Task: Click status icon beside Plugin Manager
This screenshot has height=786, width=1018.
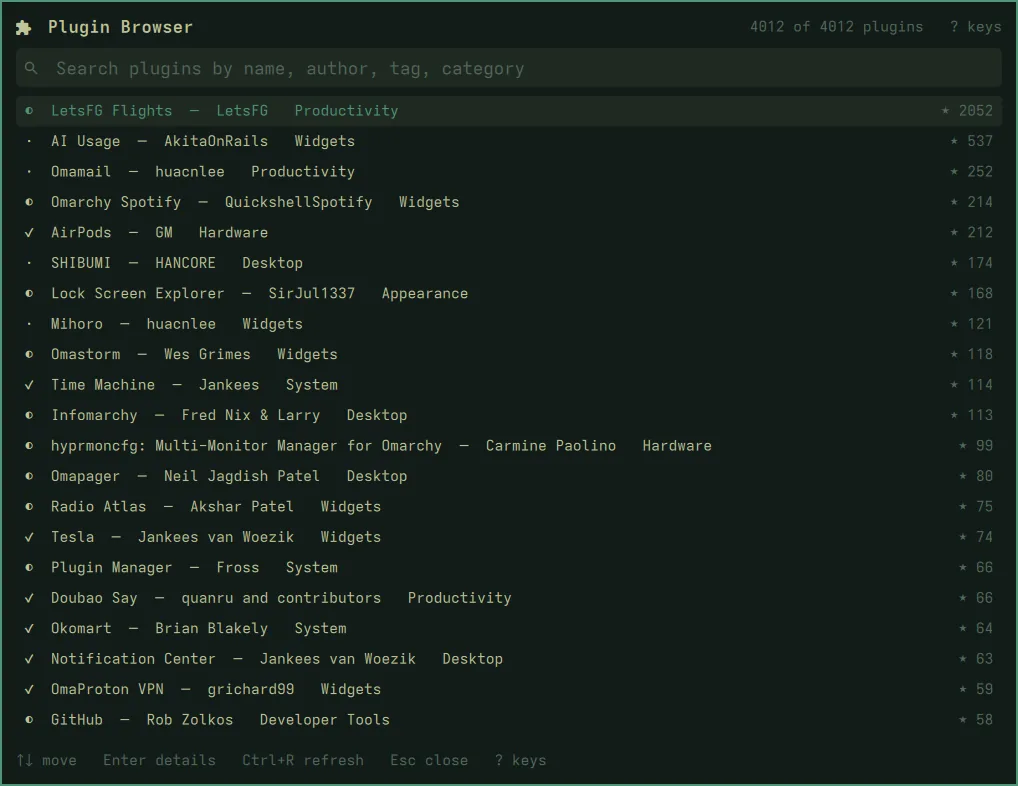Action: coord(29,568)
